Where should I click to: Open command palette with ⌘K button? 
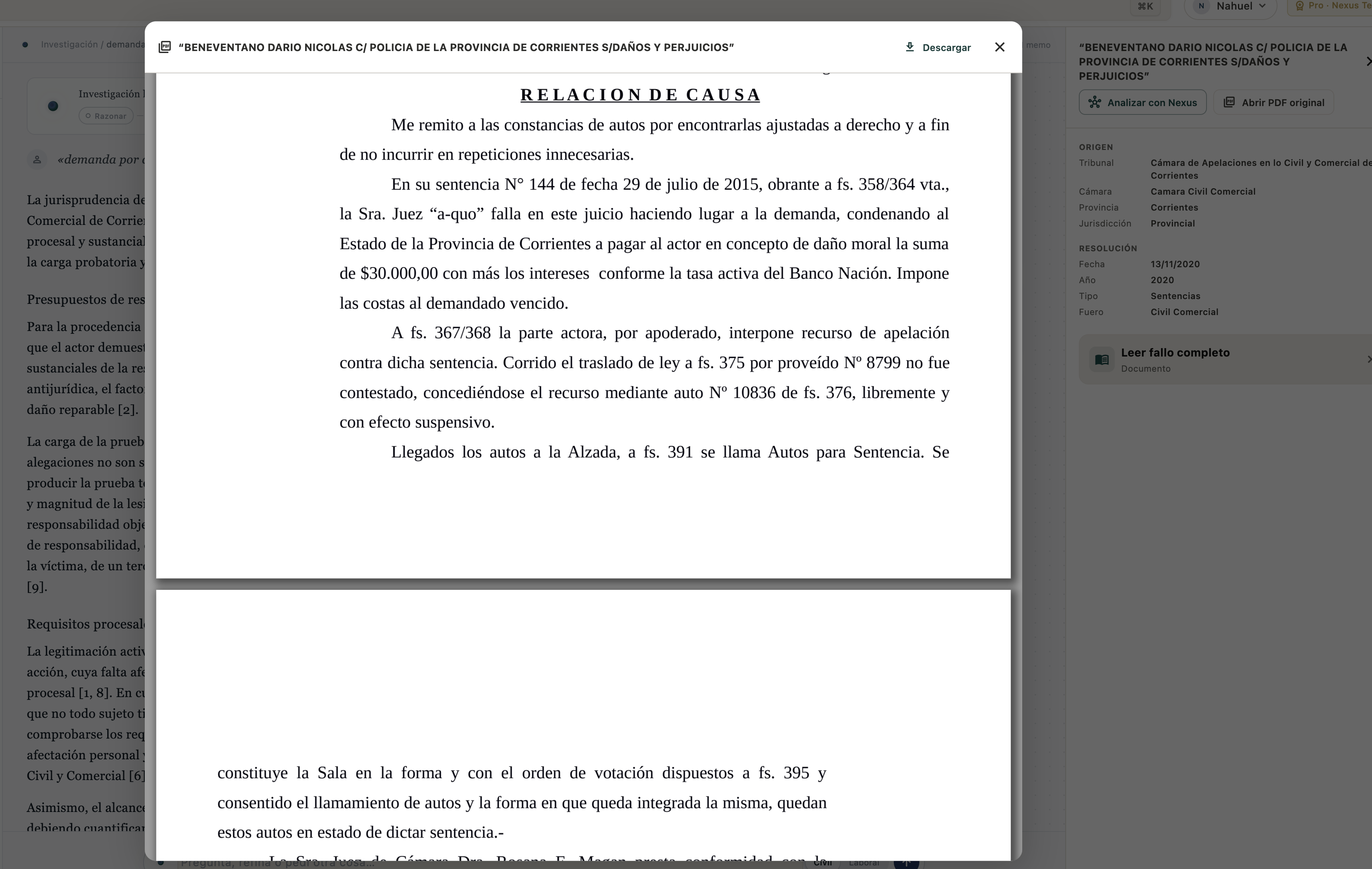1145,6
